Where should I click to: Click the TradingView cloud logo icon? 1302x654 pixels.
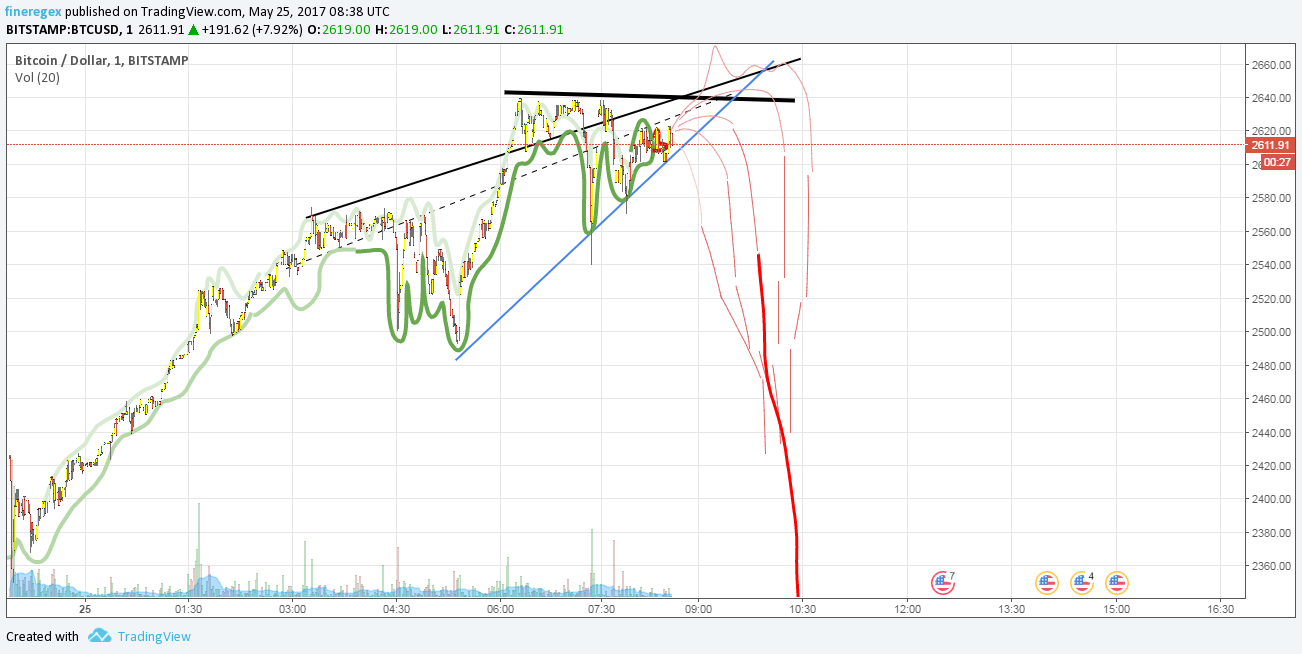pos(99,636)
